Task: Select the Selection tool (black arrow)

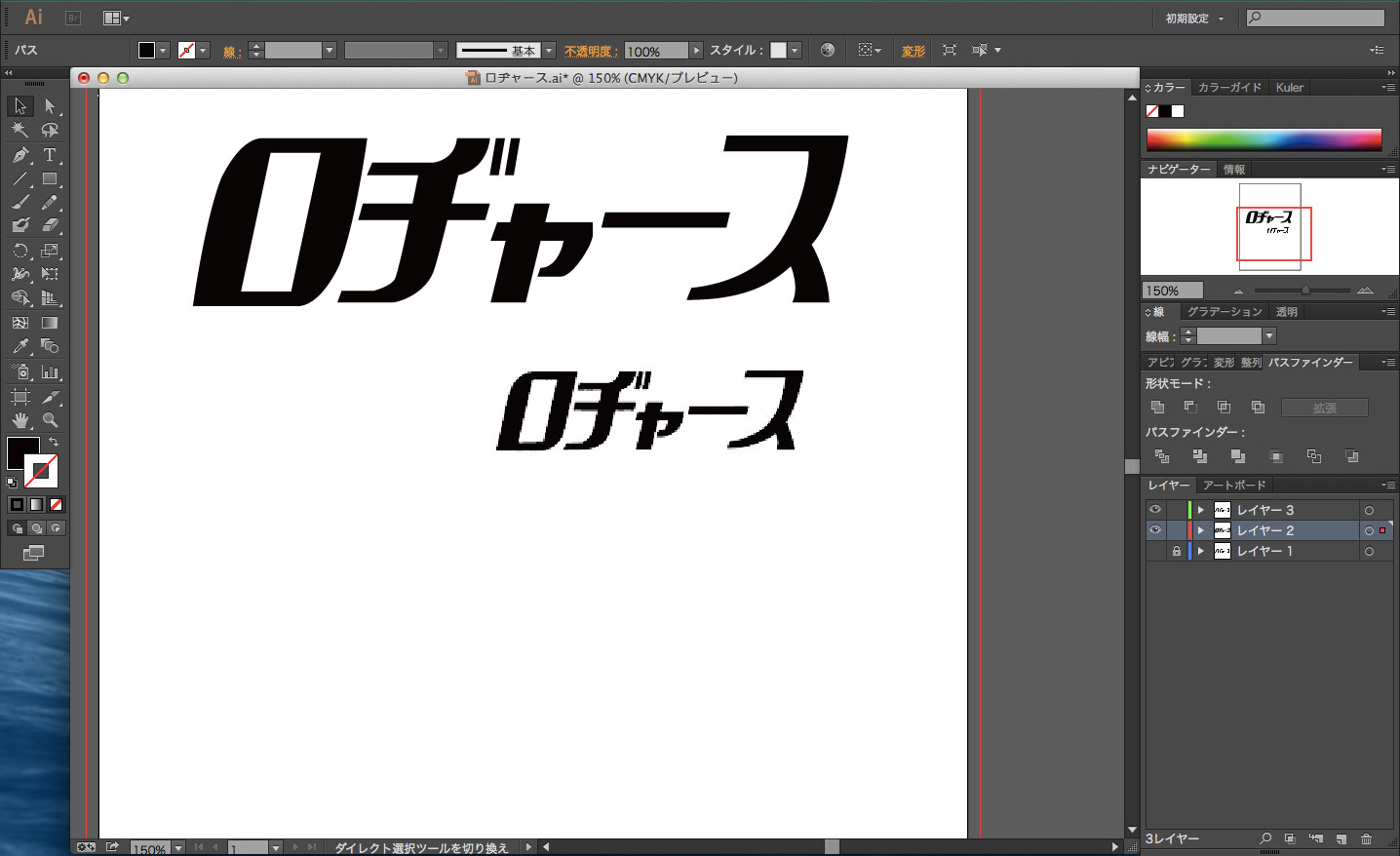Action: (x=20, y=106)
